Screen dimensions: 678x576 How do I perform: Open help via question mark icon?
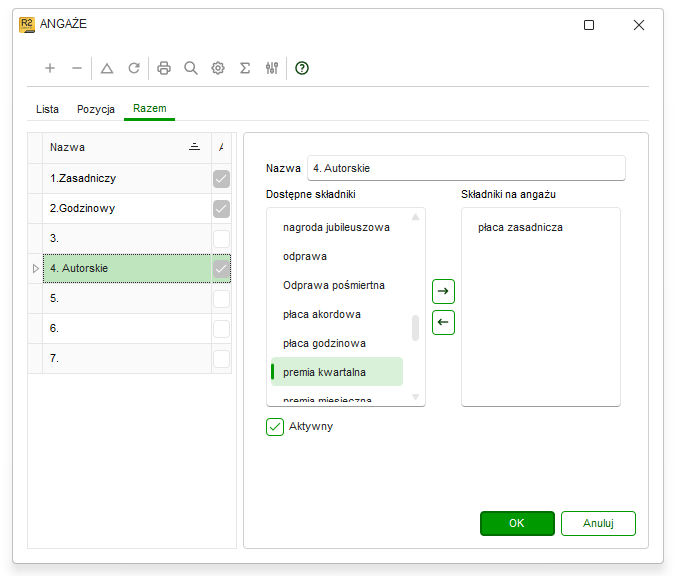302,68
